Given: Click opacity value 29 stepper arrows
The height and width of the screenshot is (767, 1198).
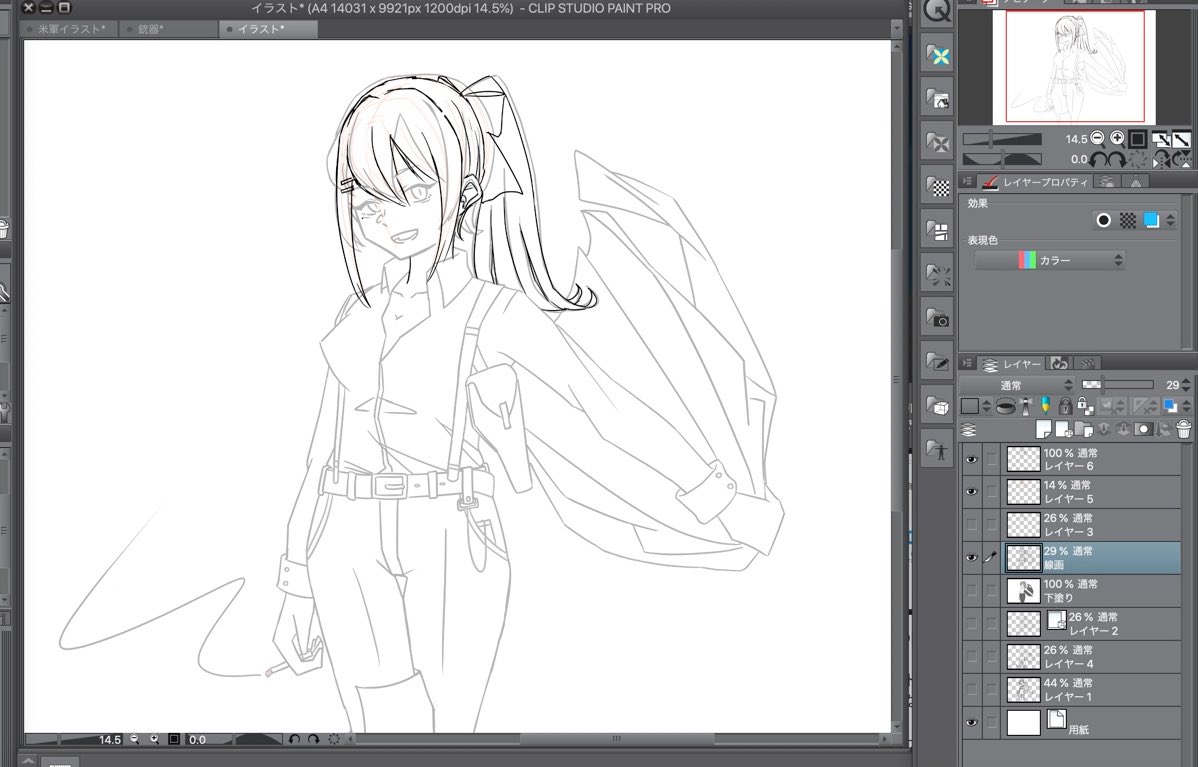Looking at the screenshot, I should tap(1187, 384).
